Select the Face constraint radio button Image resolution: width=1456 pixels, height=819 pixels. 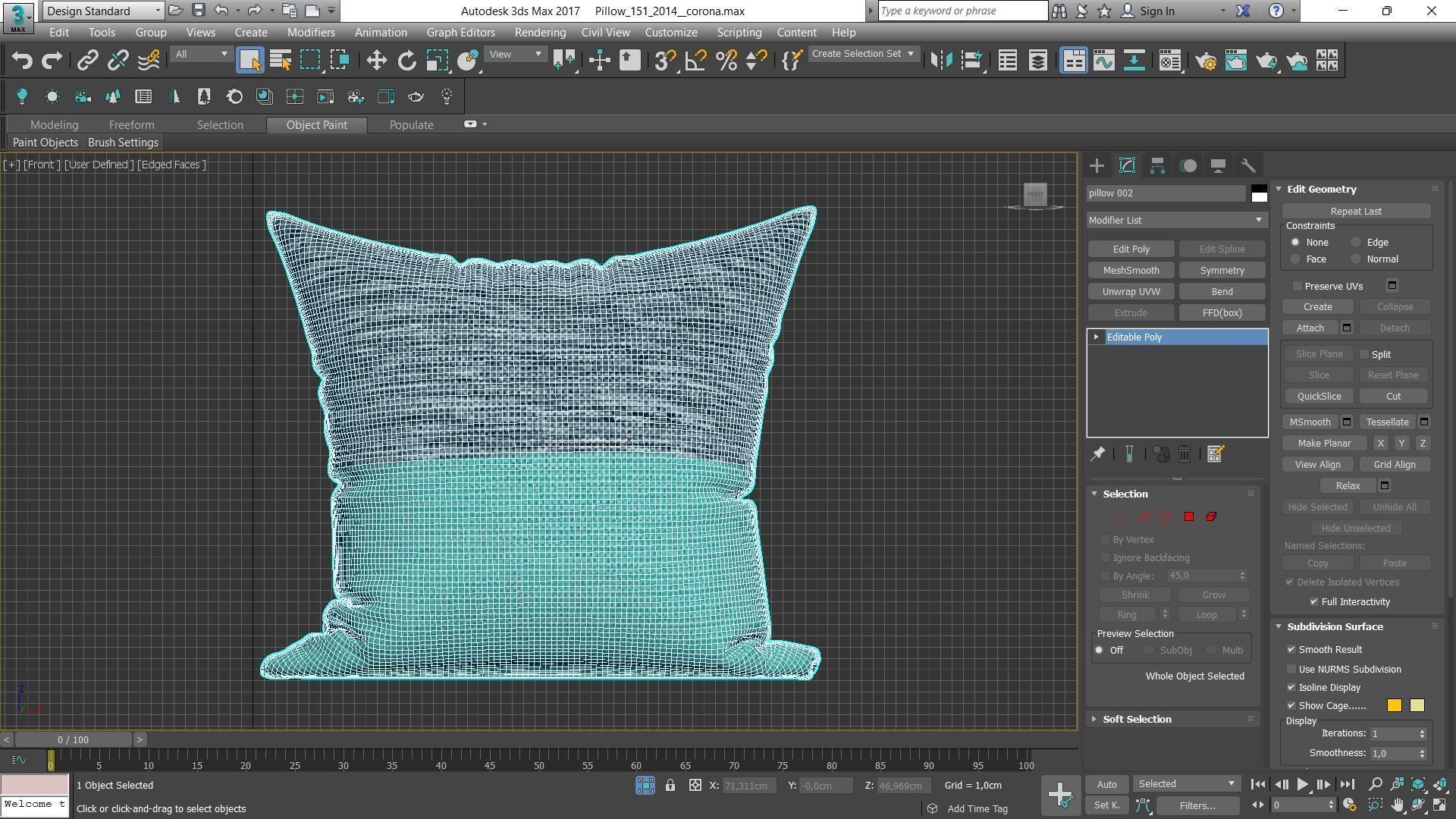click(1295, 259)
